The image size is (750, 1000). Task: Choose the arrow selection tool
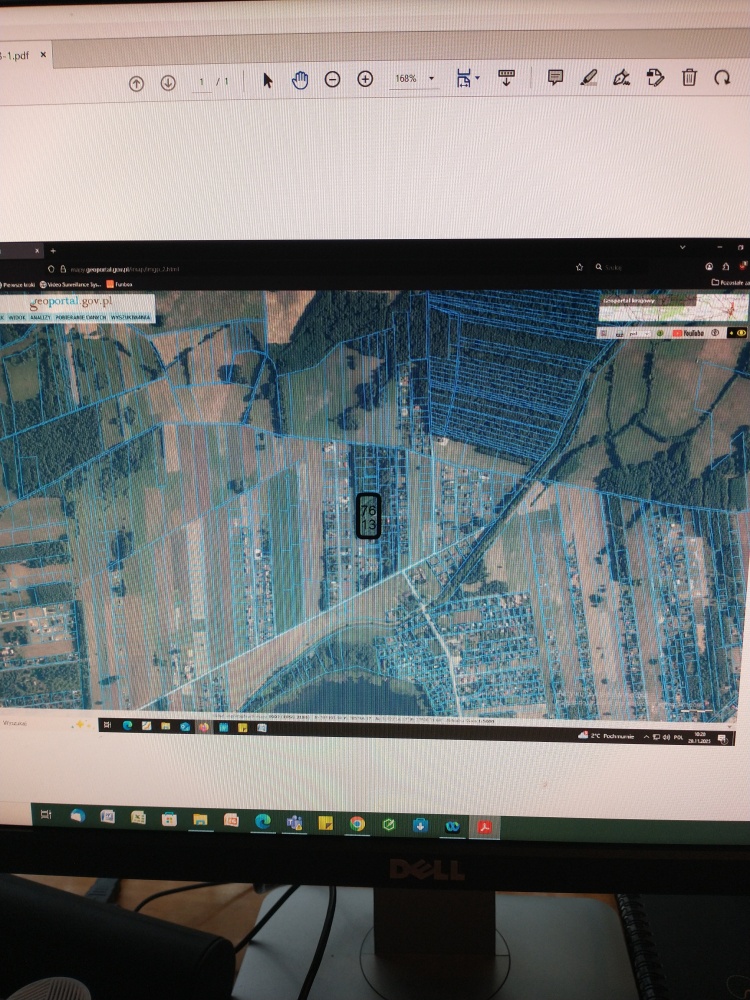267,80
